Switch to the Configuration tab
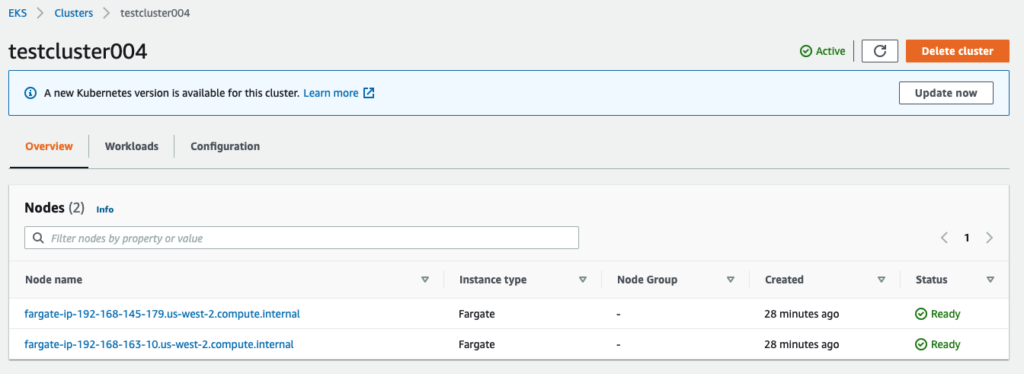Image resolution: width=1024 pixels, height=374 pixels. (x=225, y=146)
